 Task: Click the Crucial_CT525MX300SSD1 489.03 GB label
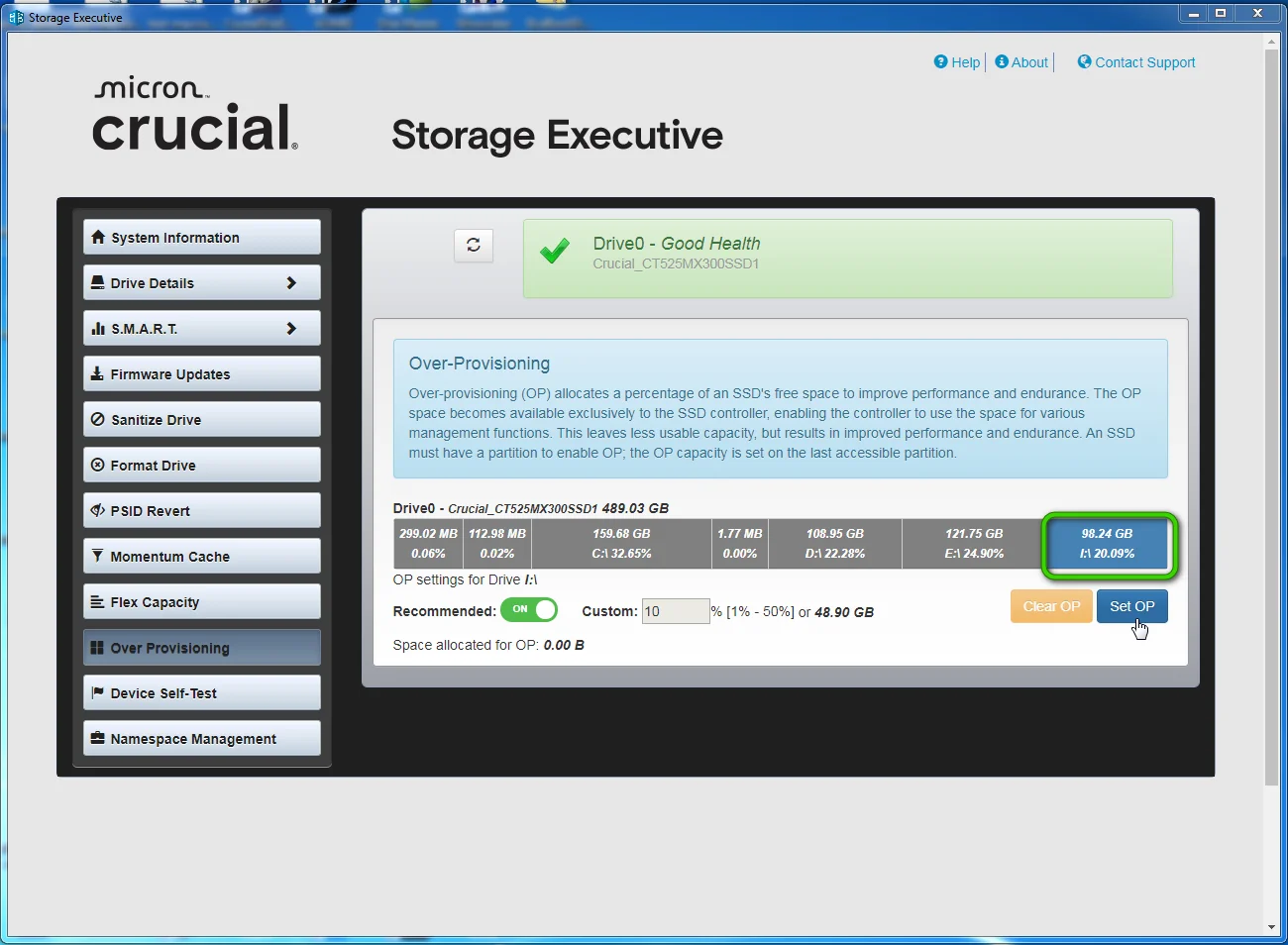[x=559, y=508]
